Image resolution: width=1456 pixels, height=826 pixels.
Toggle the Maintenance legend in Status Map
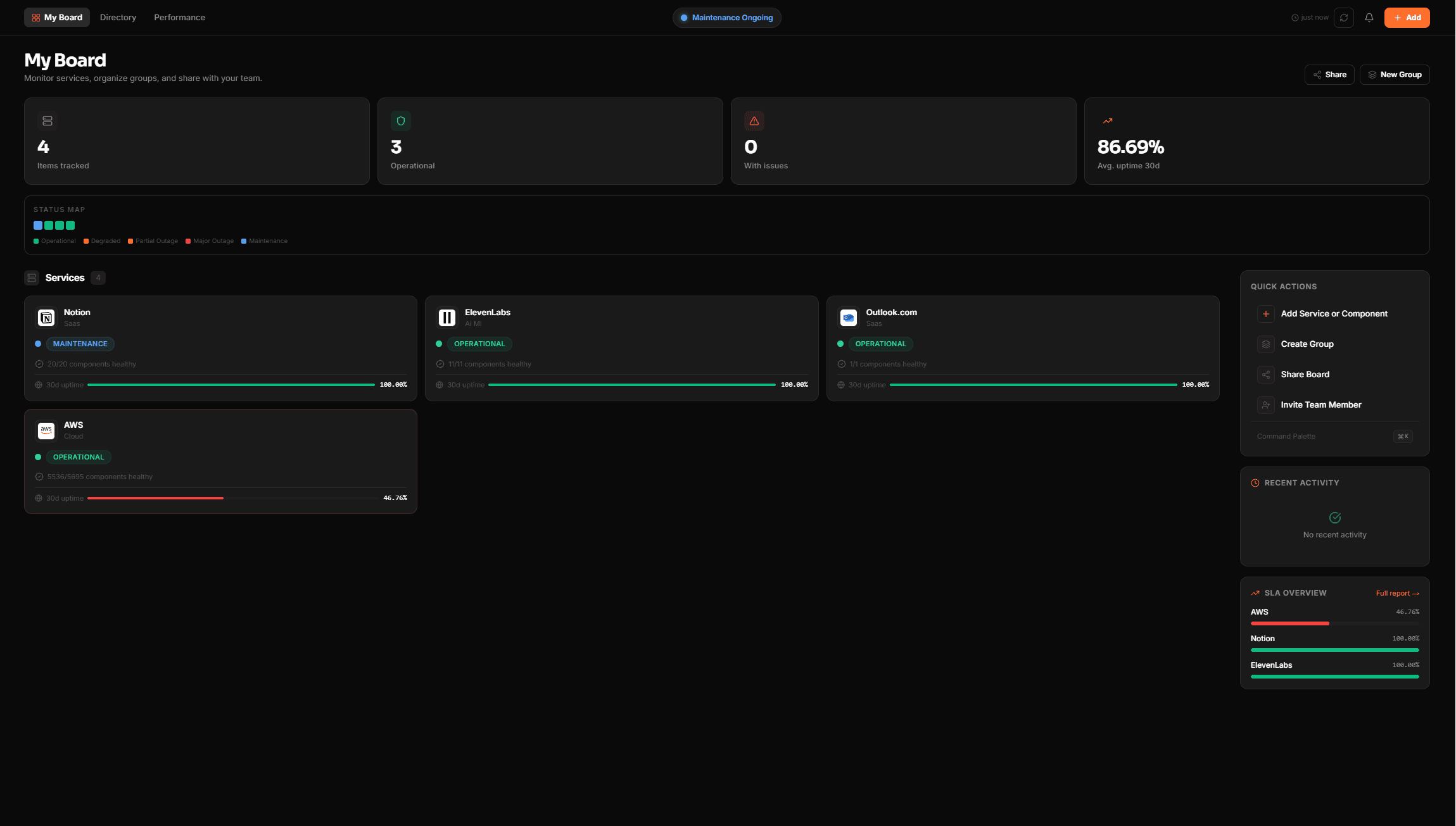pyautogui.click(x=265, y=241)
